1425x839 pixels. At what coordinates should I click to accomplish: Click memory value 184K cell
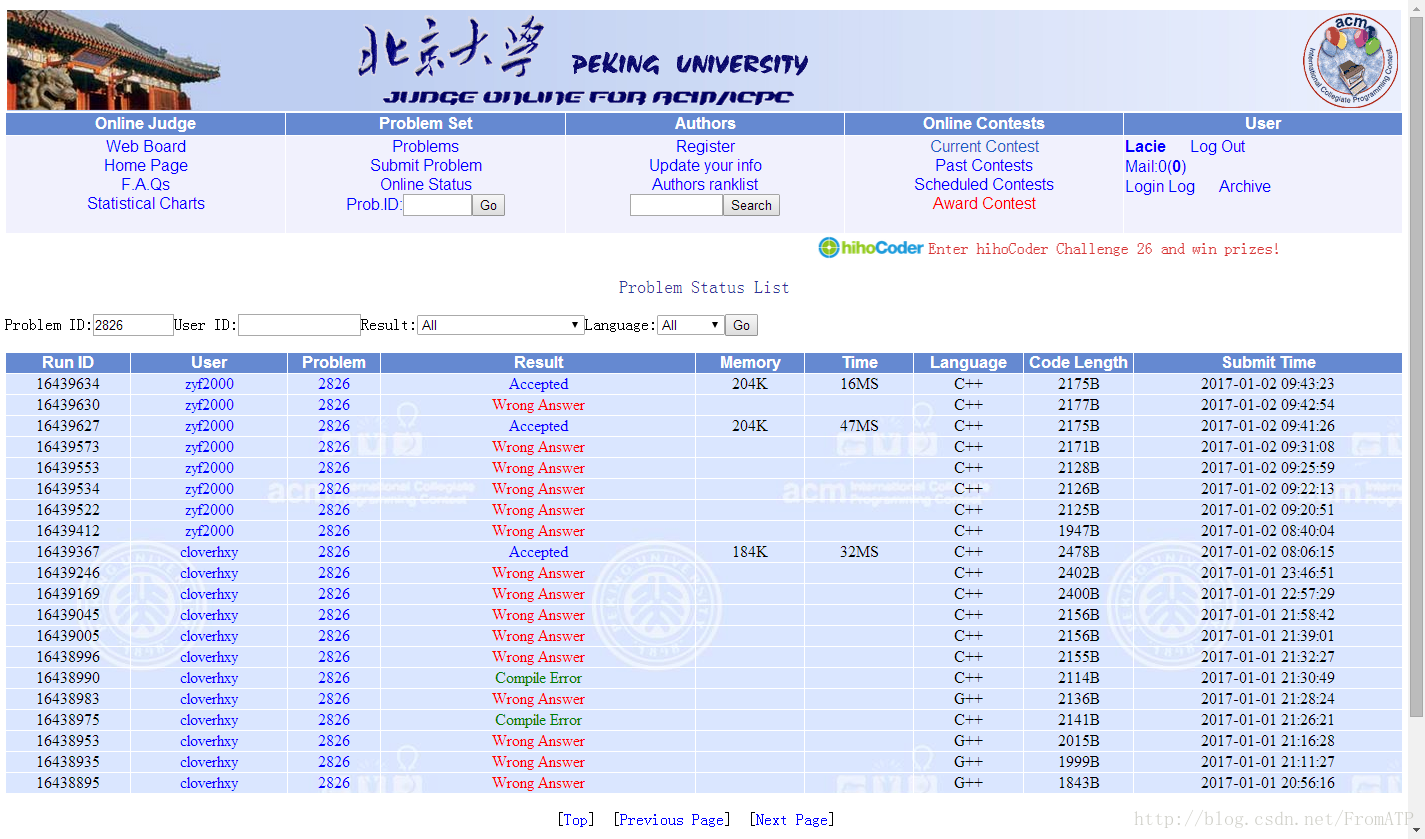coord(750,552)
